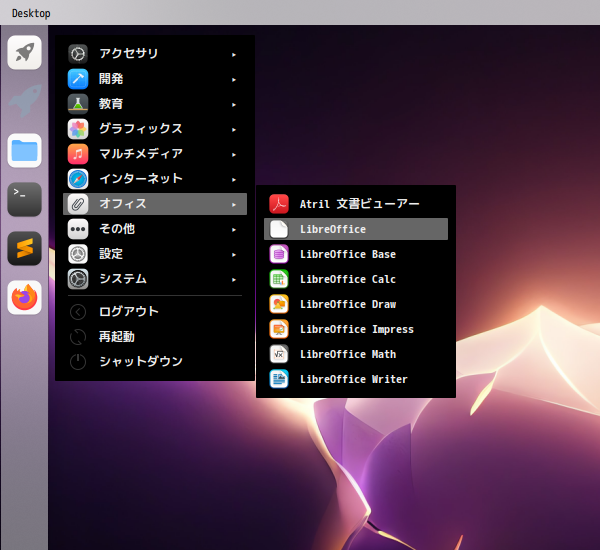This screenshot has width=600, height=550.
Task: Expand the その他 submenu arrow
Action: click(x=234, y=230)
